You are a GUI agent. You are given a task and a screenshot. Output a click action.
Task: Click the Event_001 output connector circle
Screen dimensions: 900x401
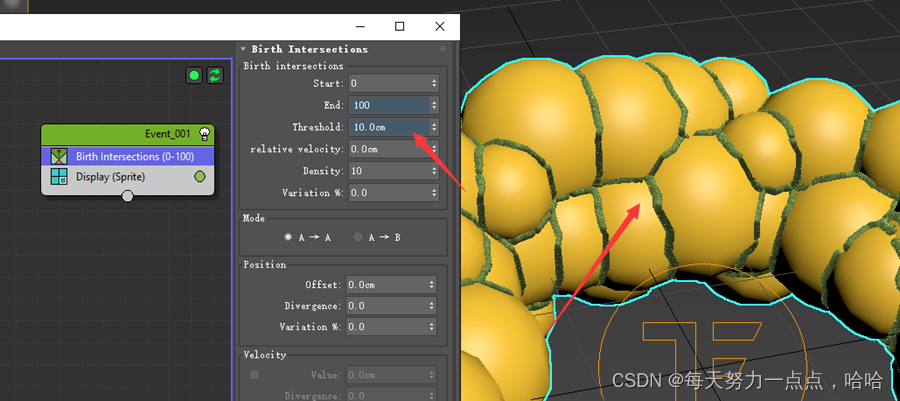tap(128, 196)
